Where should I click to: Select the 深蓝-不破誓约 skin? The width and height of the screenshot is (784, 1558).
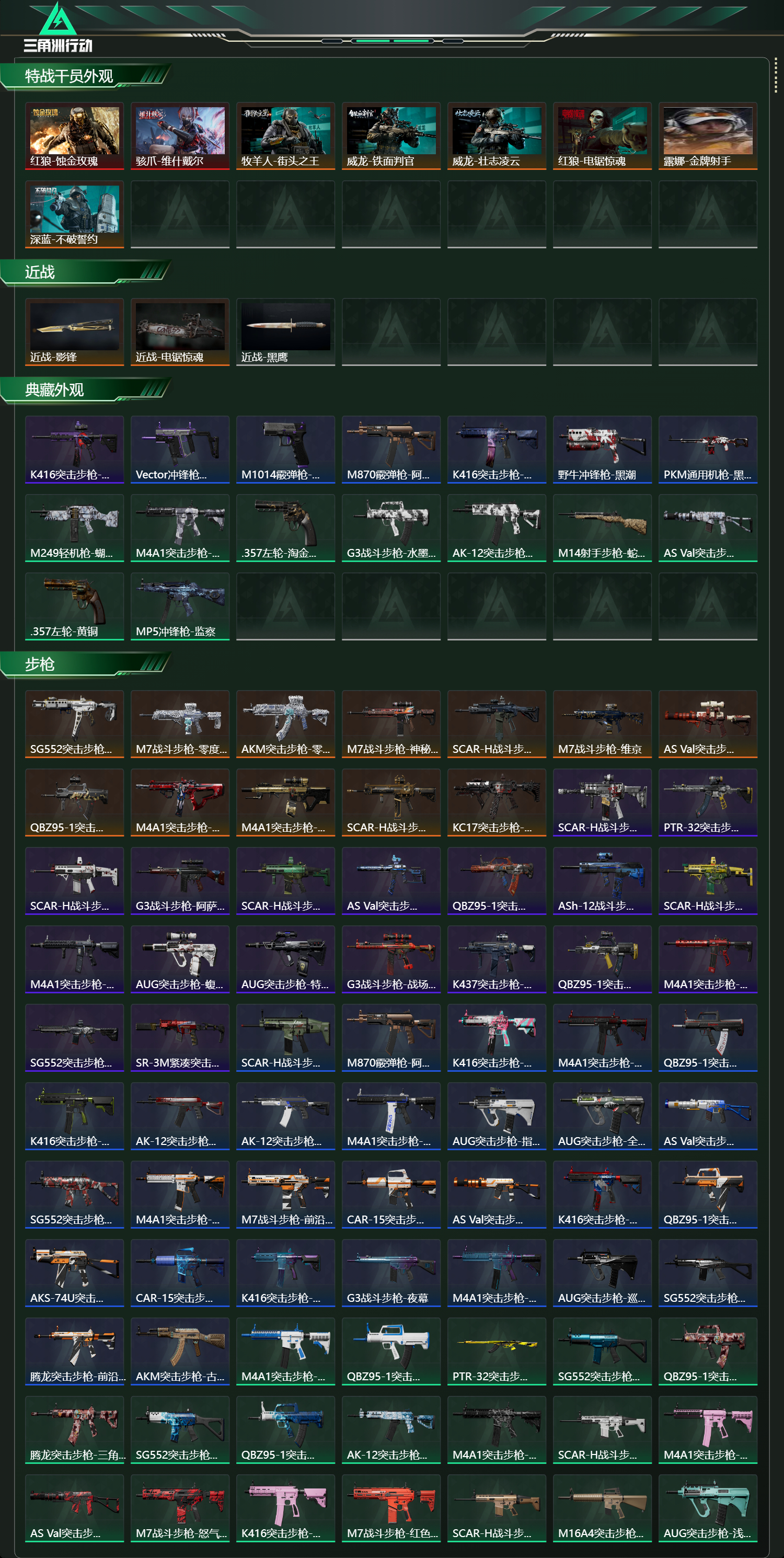coord(74,214)
